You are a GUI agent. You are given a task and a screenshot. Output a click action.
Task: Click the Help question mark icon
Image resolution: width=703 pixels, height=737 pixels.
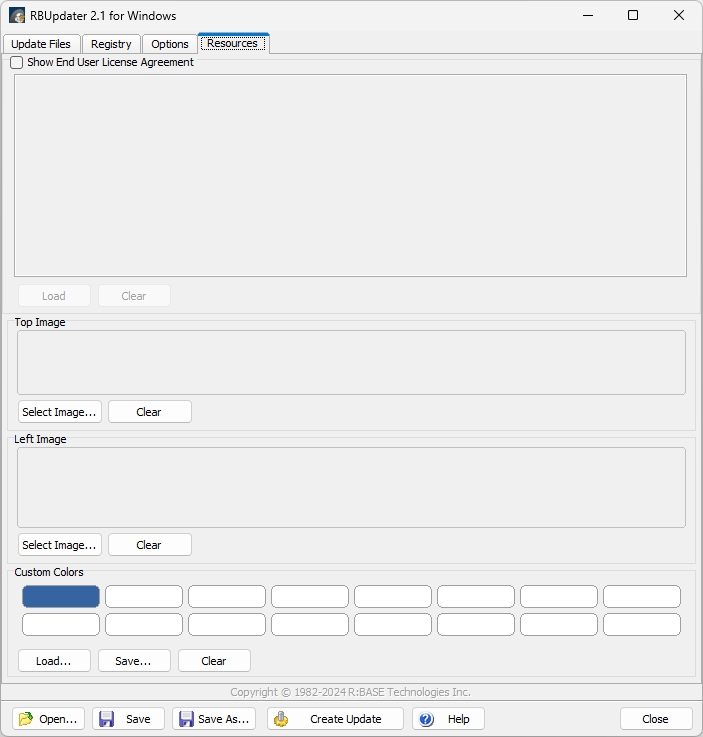[426, 719]
